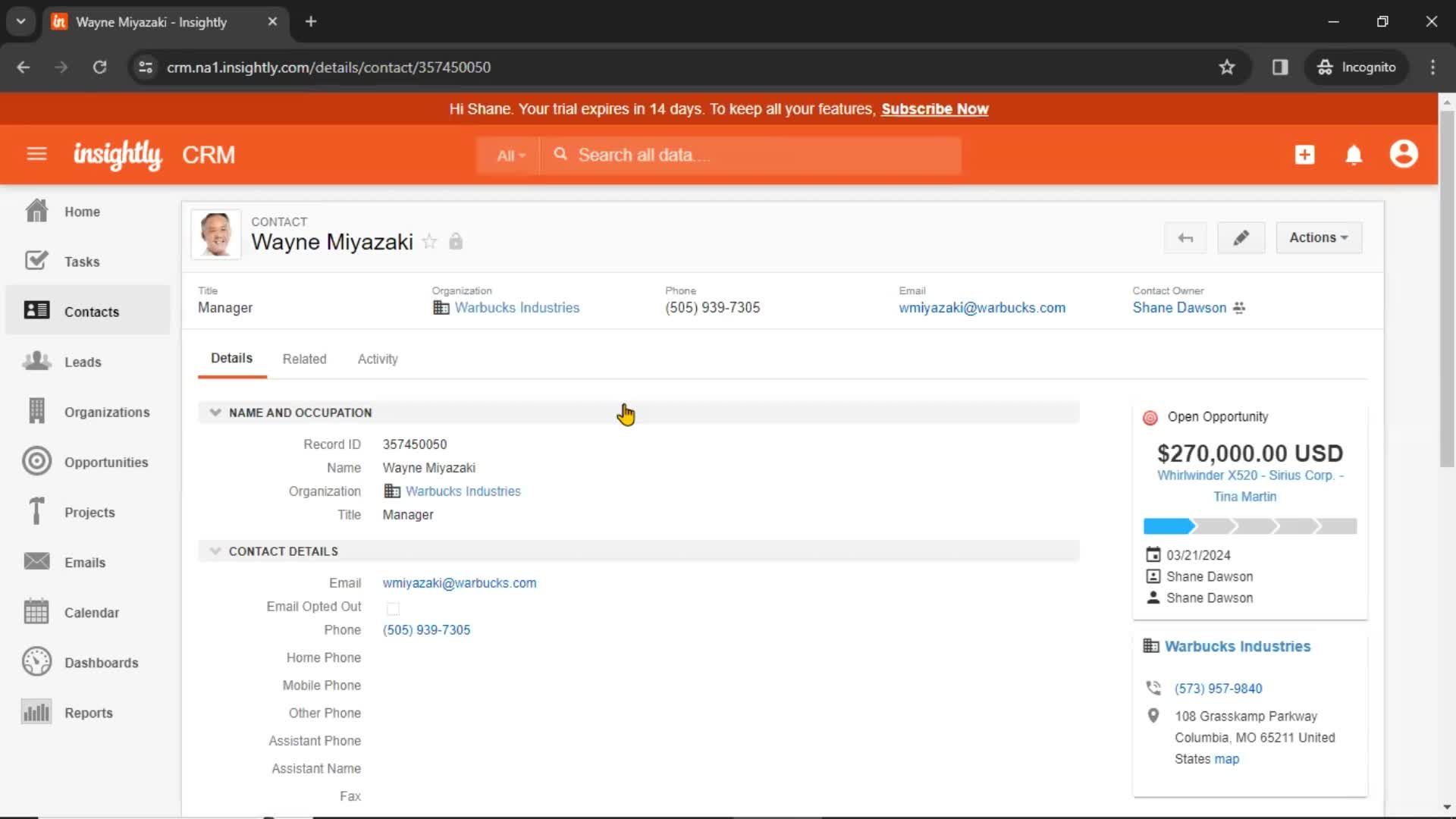Screen dimensions: 1456x819
Task: Open the Actions dropdown
Action: (1319, 238)
